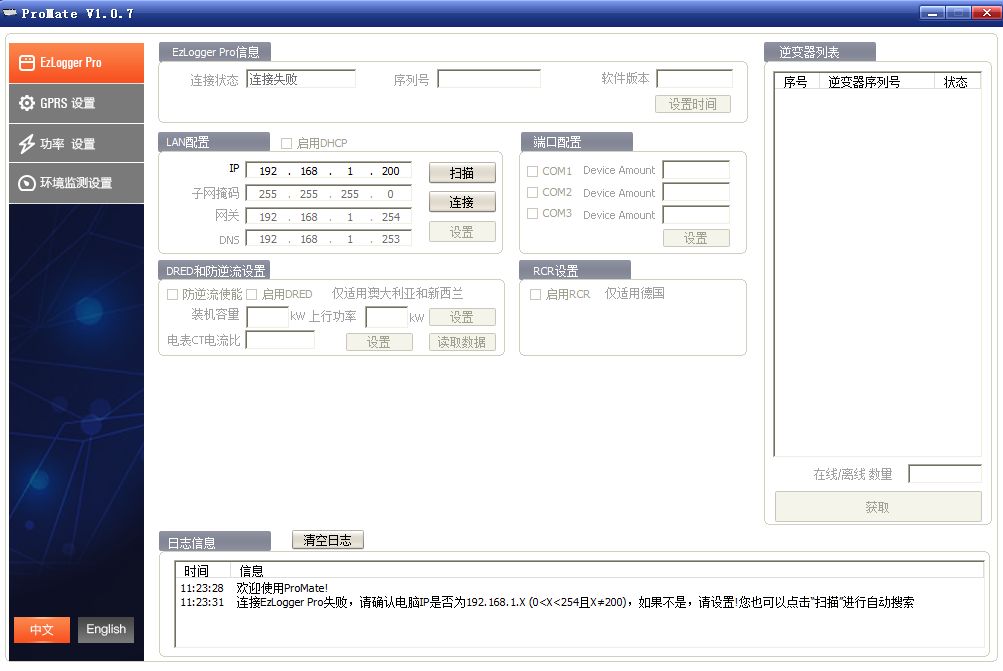The height and width of the screenshot is (671, 1003).
Task: Click the 连接 connect button
Action: click(x=462, y=202)
